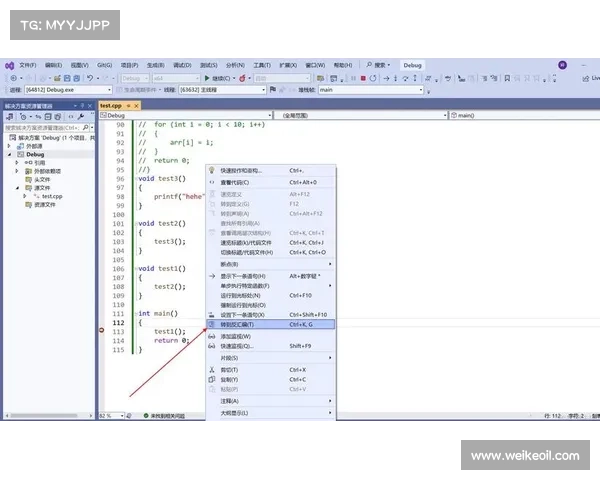
Task: Click the Copy icon in context menu
Action: coord(212,380)
